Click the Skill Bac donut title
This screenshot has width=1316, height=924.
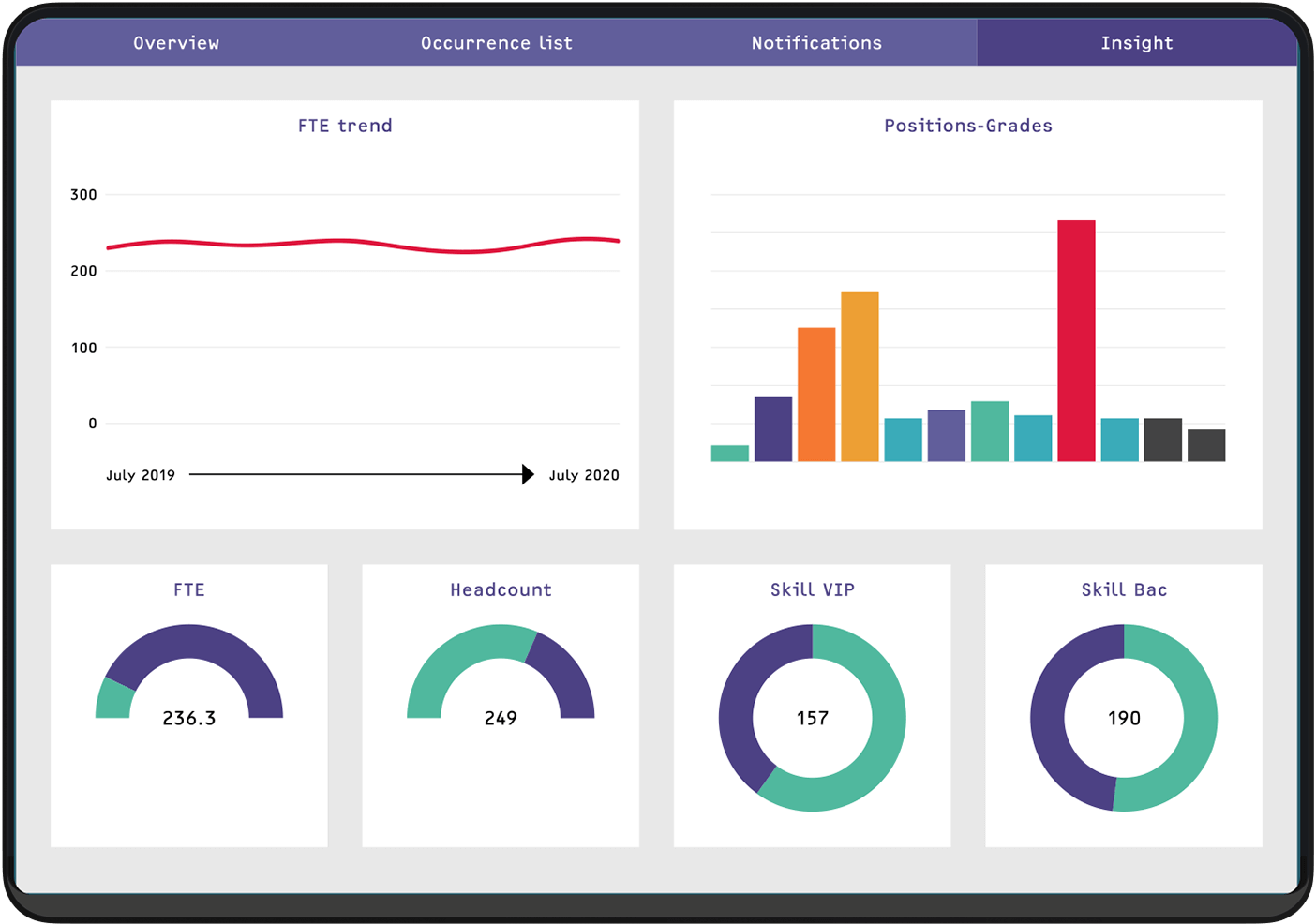1124,589
